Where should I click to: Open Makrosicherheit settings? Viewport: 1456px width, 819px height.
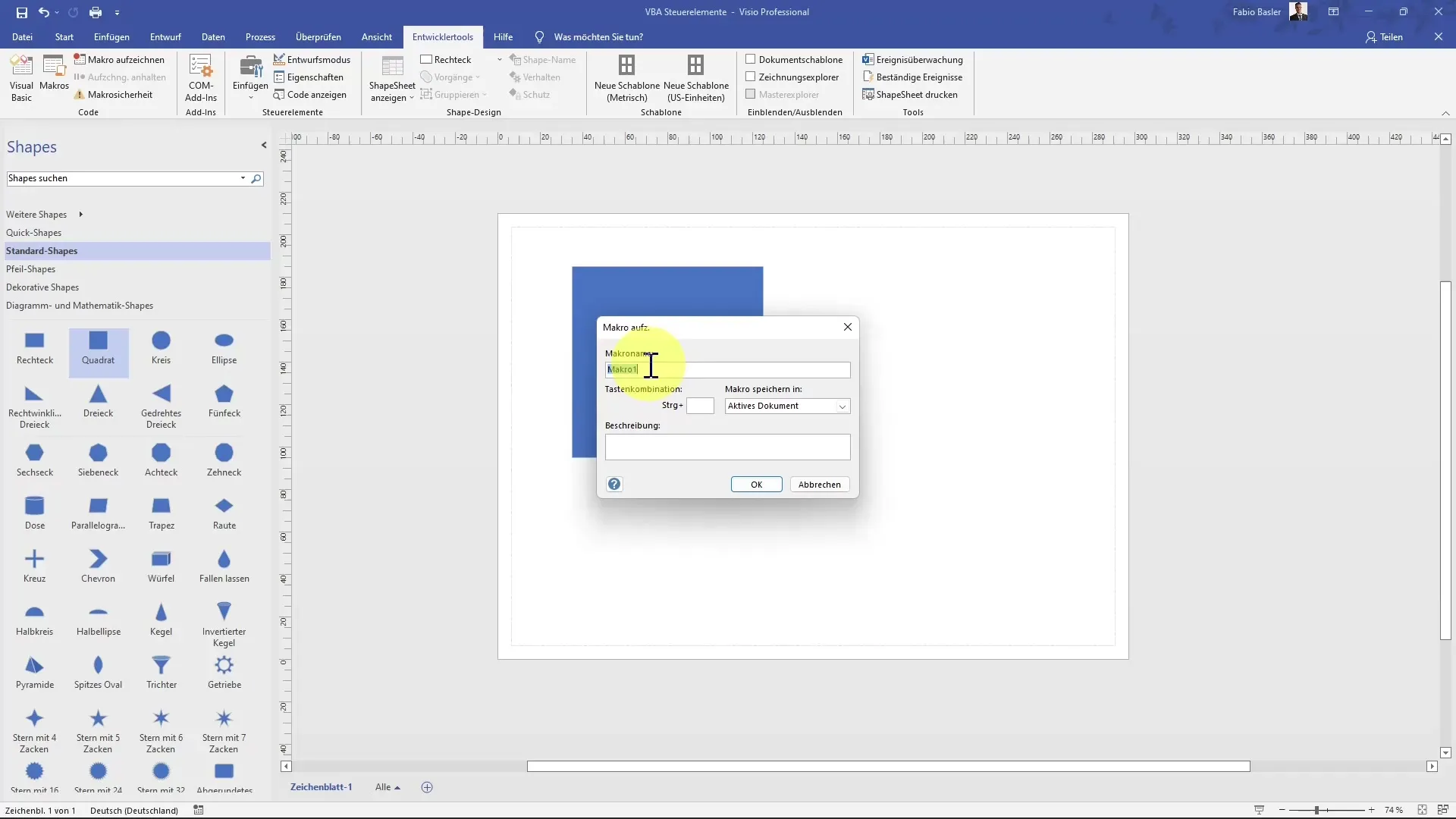click(113, 95)
